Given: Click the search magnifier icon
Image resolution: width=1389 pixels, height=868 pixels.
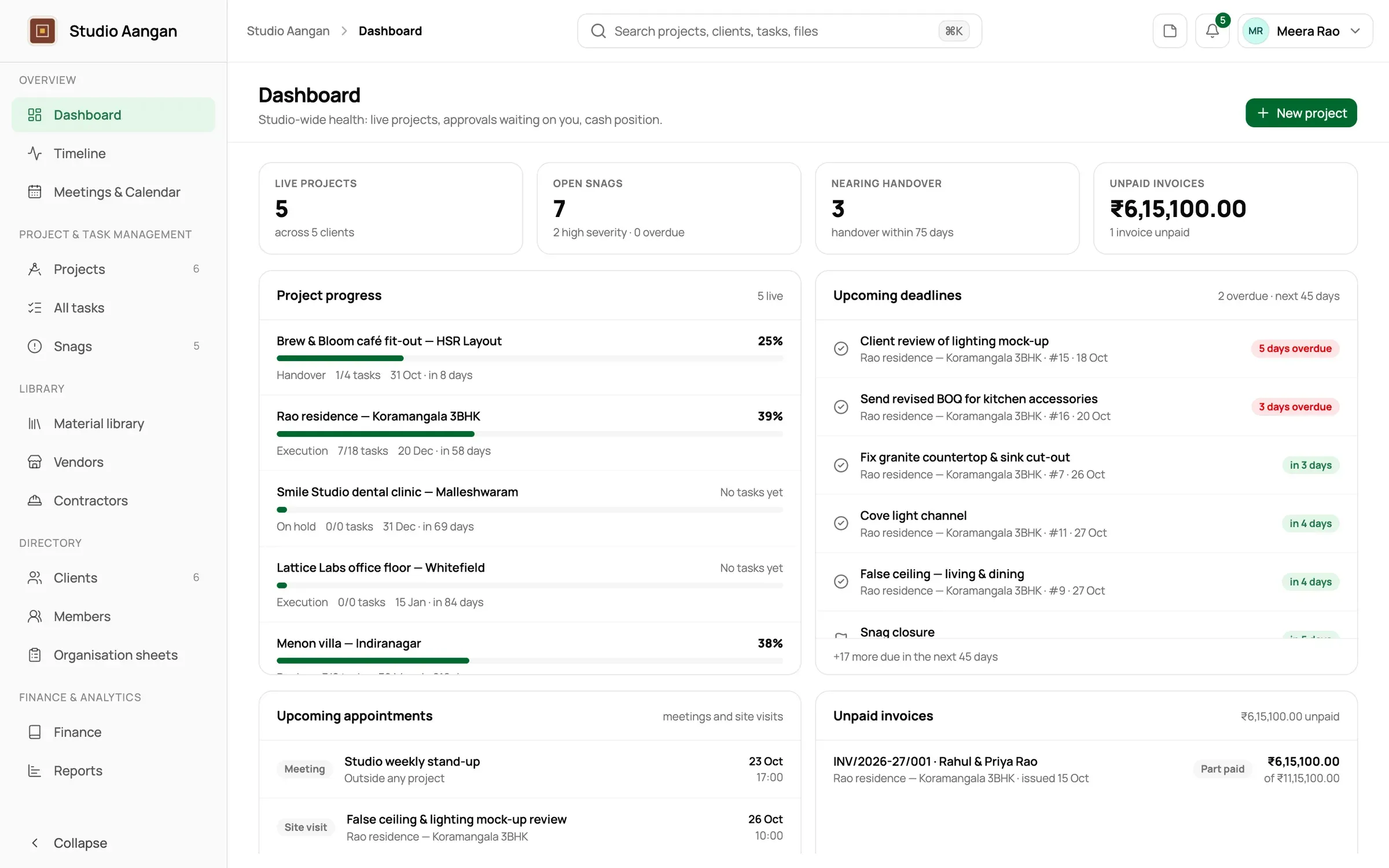Looking at the screenshot, I should click(x=598, y=31).
